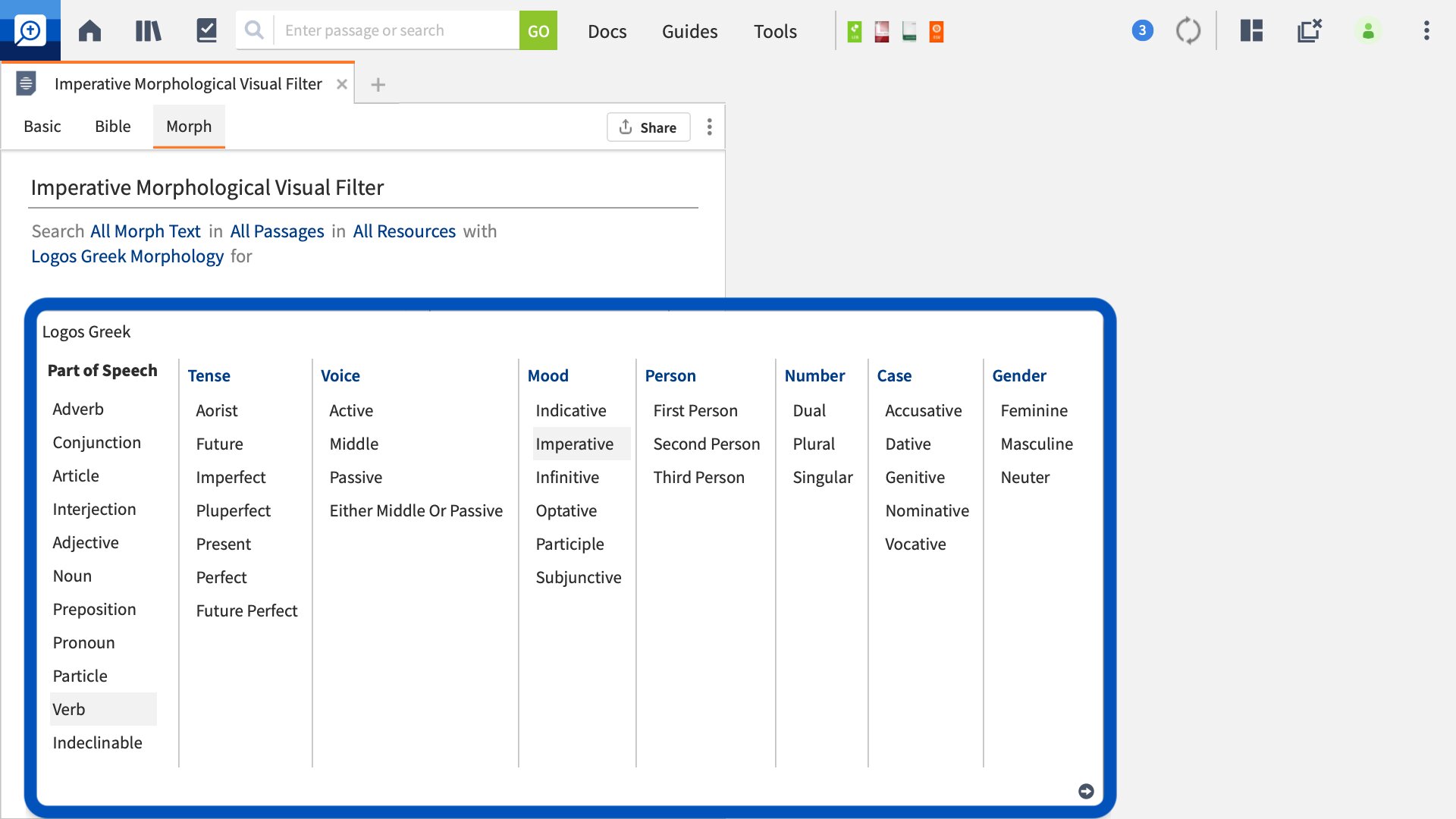Select Third Person option
This screenshot has height=819, width=1456.
pyautogui.click(x=699, y=477)
